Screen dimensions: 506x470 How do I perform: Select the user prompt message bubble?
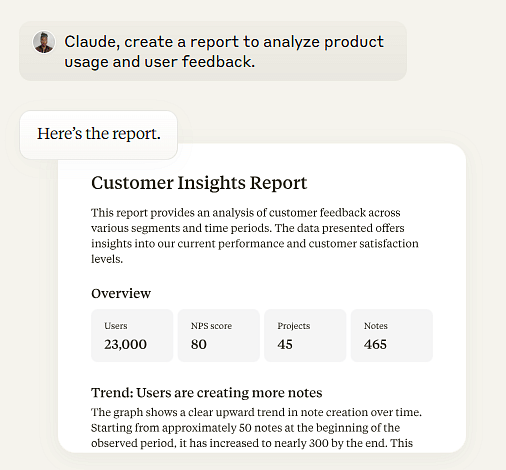[213, 51]
